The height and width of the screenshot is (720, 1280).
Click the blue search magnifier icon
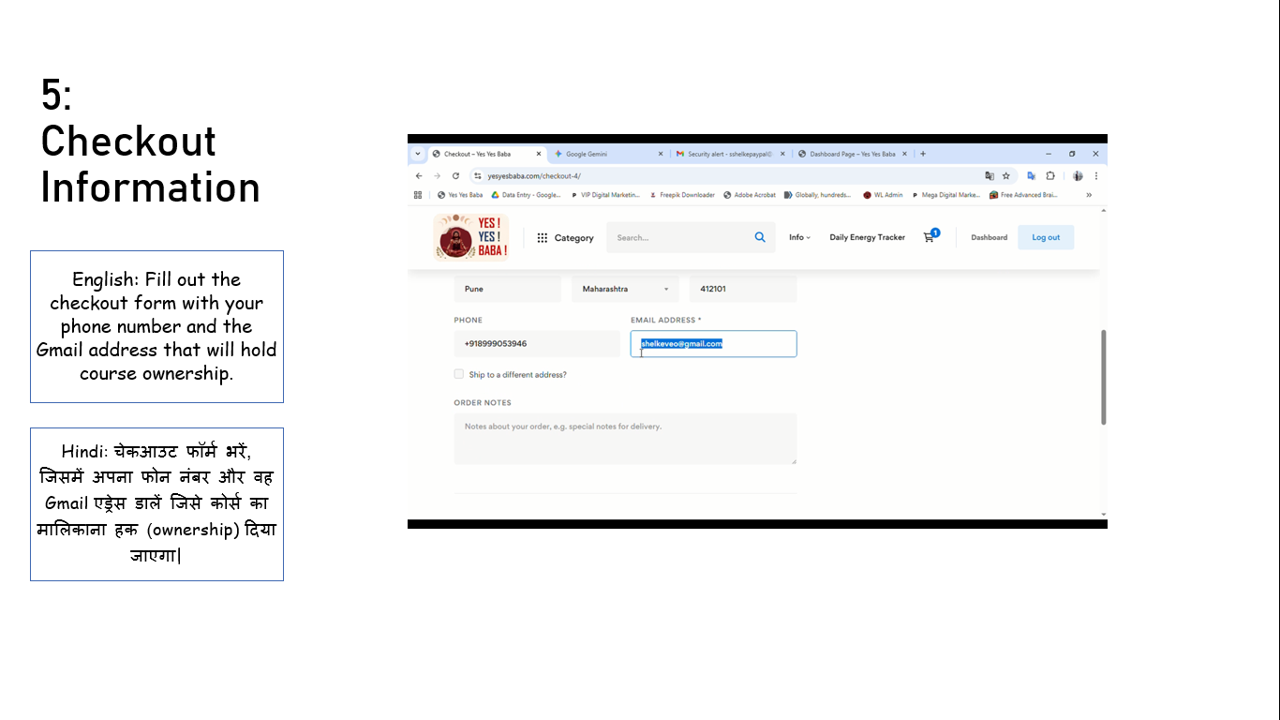click(760, 237)
